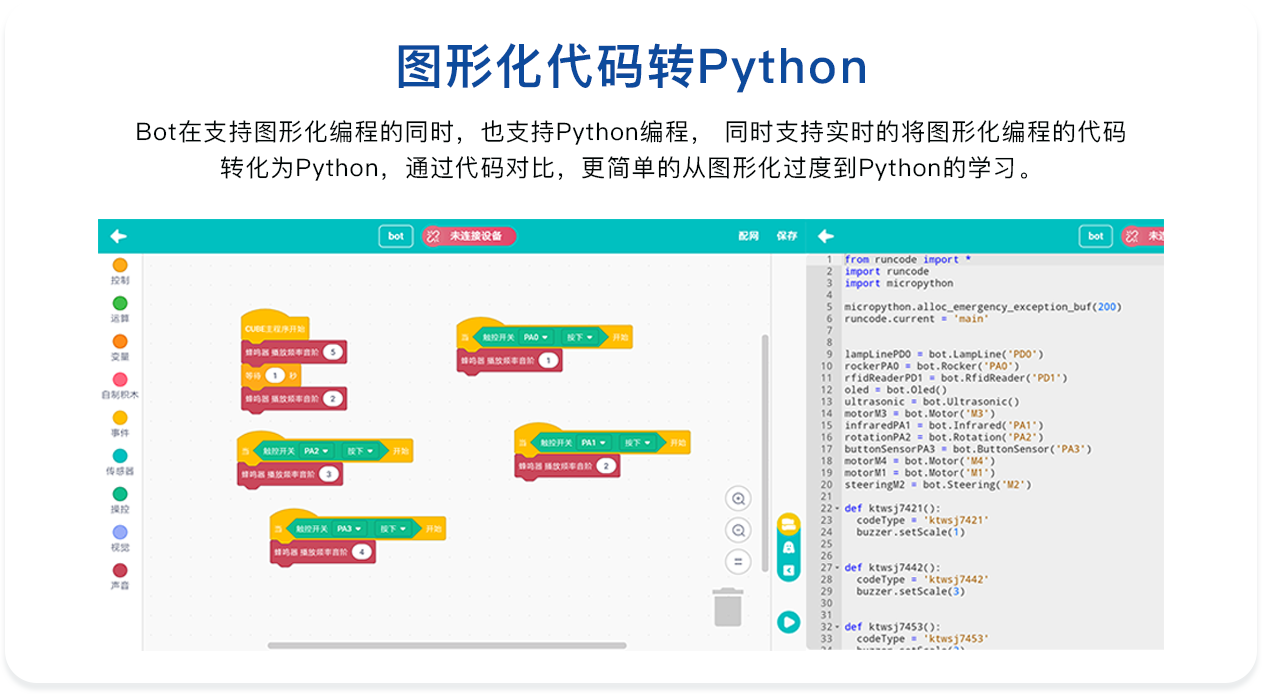1262x694 pixels.
Task: Click the 保存 save button
Action: (786, 236)
